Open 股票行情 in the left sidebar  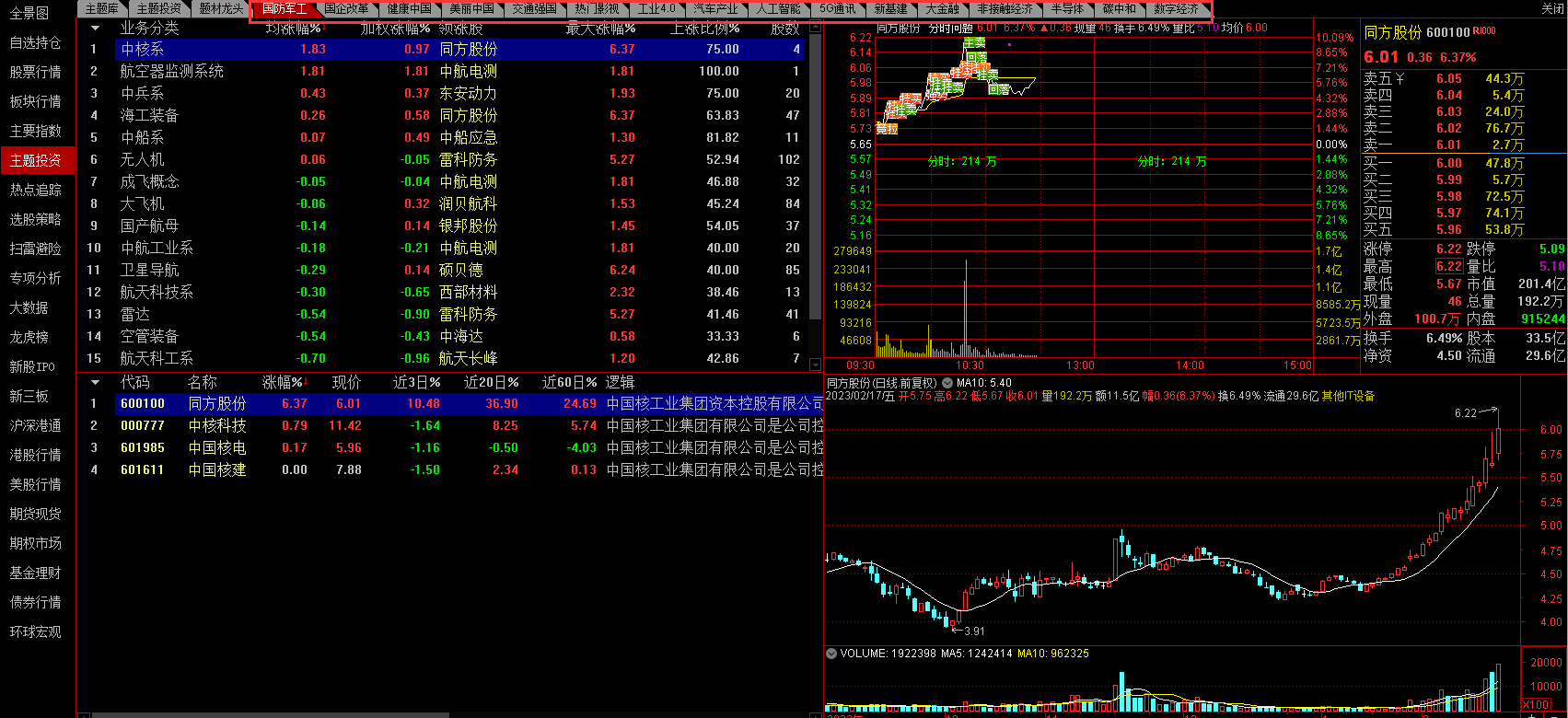(36, 72)
